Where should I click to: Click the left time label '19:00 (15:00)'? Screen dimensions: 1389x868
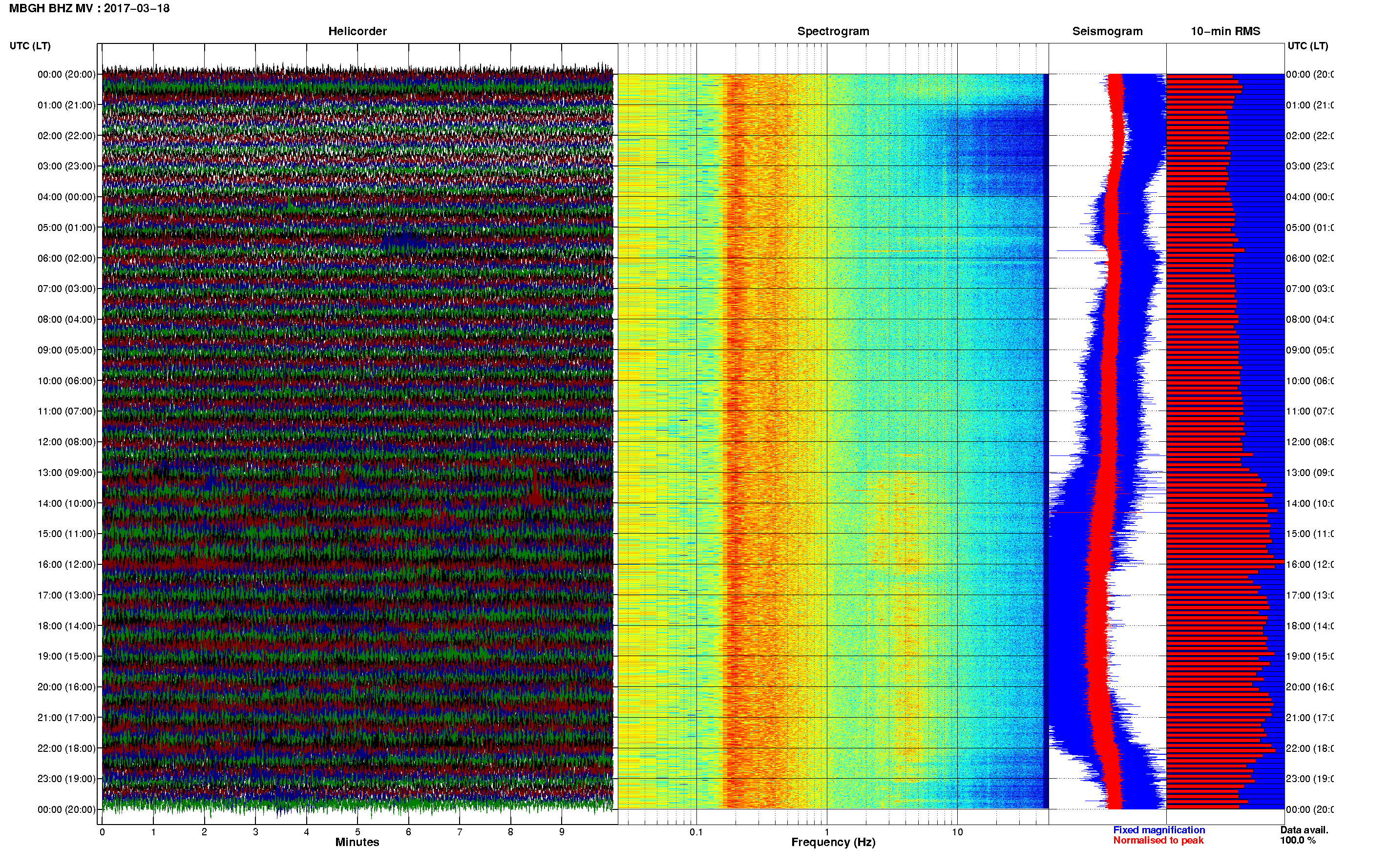66,656
